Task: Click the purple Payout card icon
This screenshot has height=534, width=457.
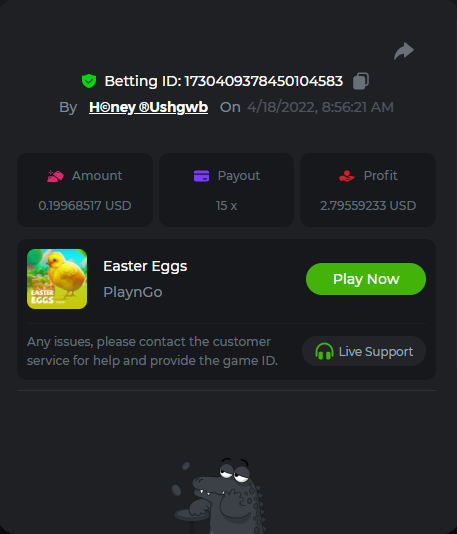Action: (x=201, y=176)
